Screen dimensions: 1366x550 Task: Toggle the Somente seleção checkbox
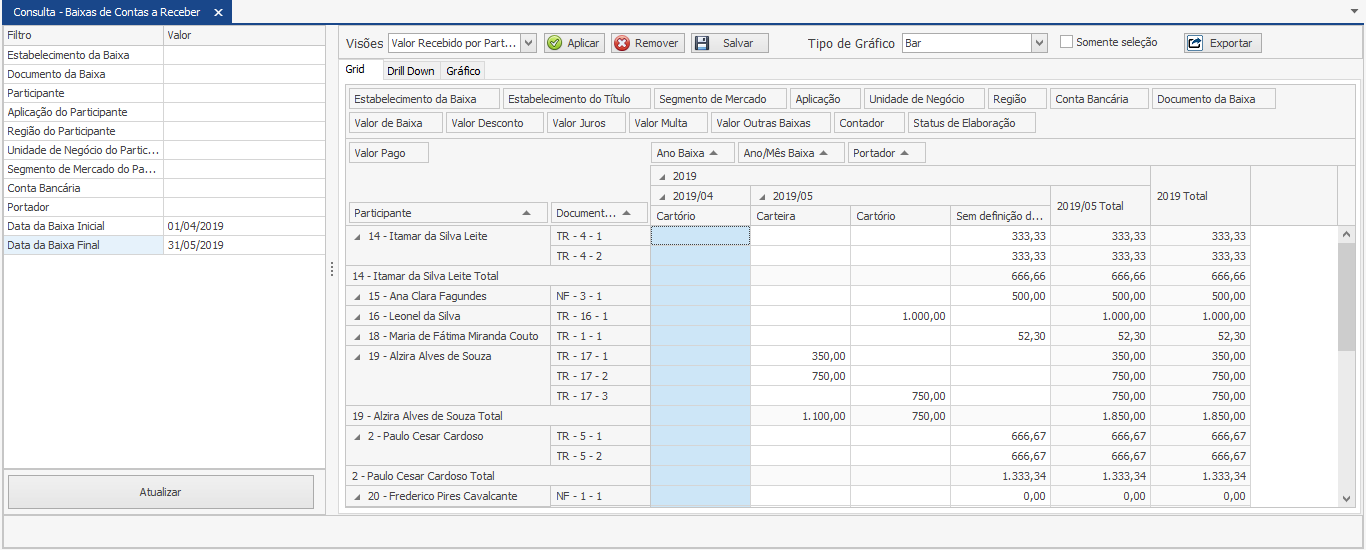click(1066, 42)
